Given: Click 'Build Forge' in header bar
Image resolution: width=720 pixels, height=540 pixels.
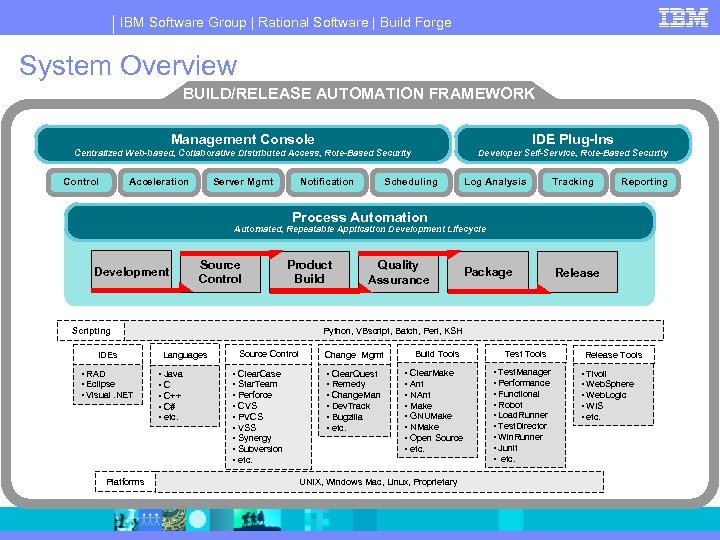Looking at the screenshot, I should tap(416, 22).
